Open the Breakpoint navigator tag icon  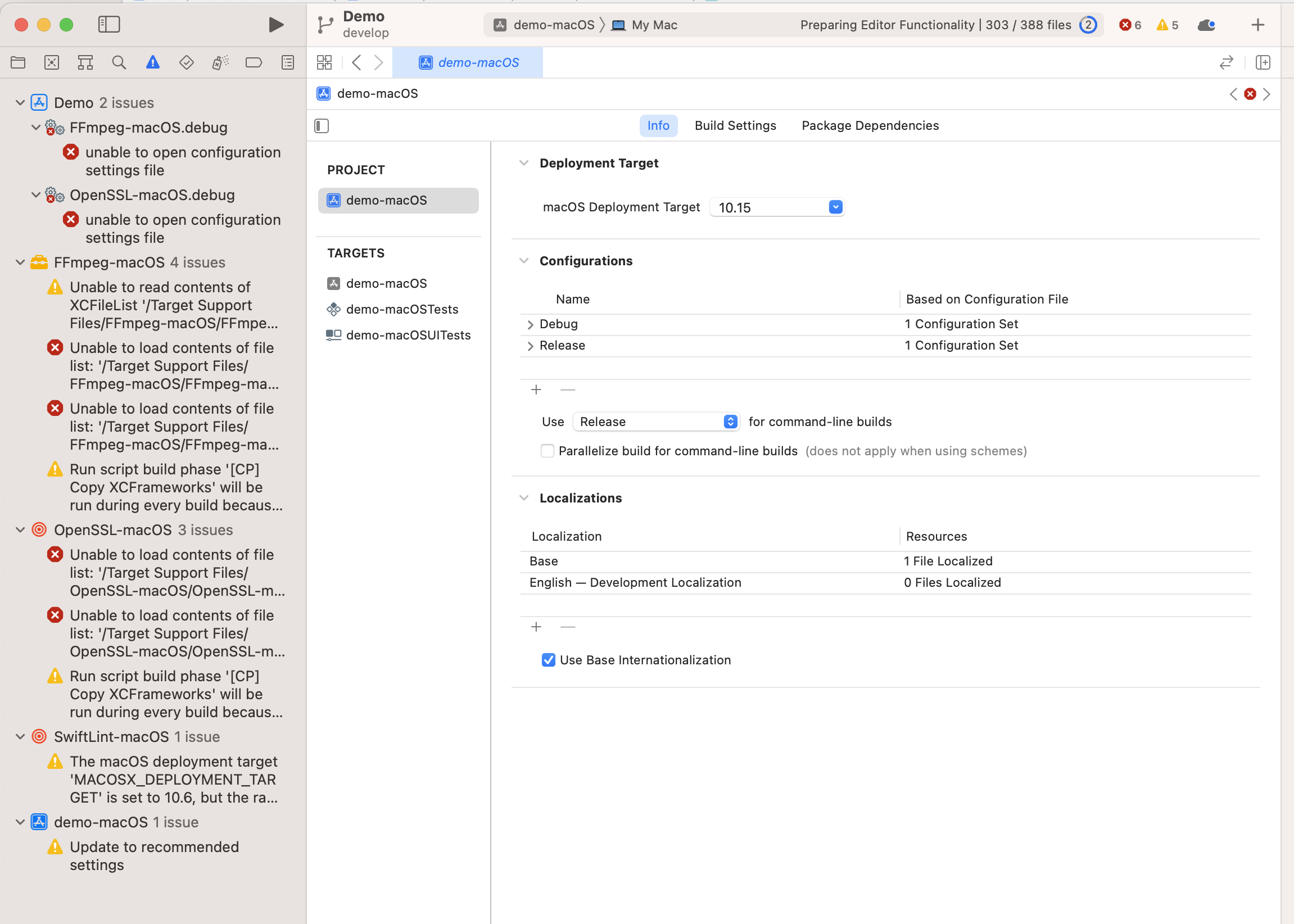click(x=254, y=62)
